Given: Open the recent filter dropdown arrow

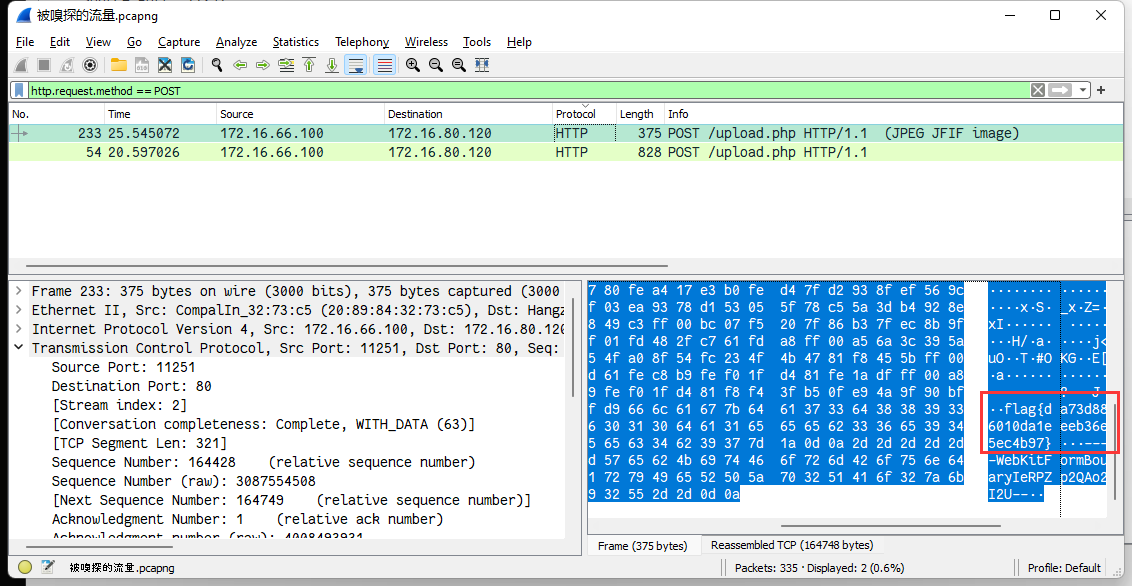Looking at the screenshot, I should pos(1083,90).
